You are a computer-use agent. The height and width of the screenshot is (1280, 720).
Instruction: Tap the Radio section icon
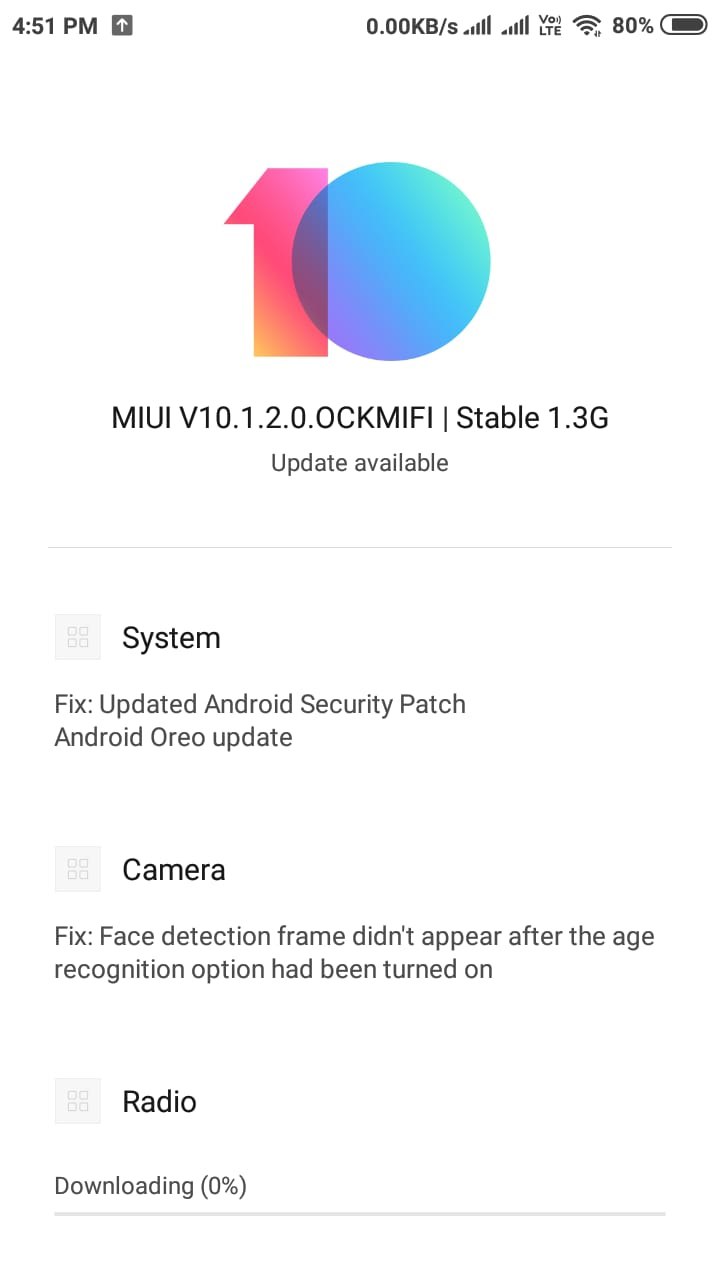click(78, 1101)
